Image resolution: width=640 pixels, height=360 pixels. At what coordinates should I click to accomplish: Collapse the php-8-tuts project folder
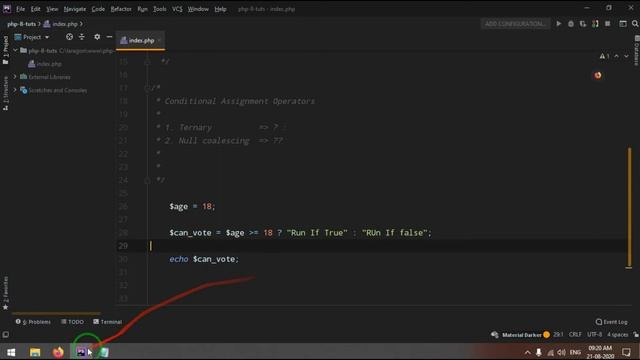[x=15, y=51]
